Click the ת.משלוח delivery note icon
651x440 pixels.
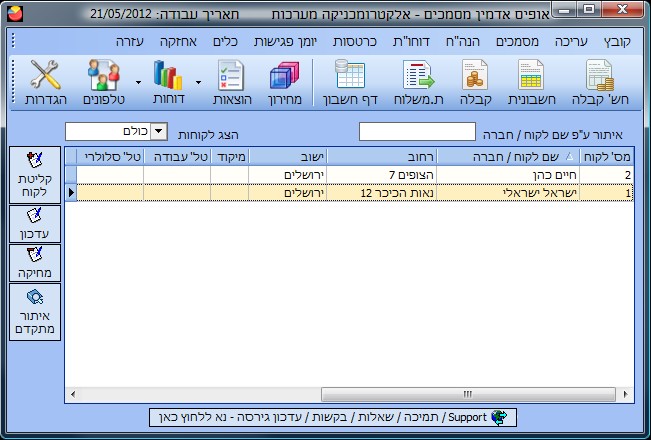[x=419, y=84]
